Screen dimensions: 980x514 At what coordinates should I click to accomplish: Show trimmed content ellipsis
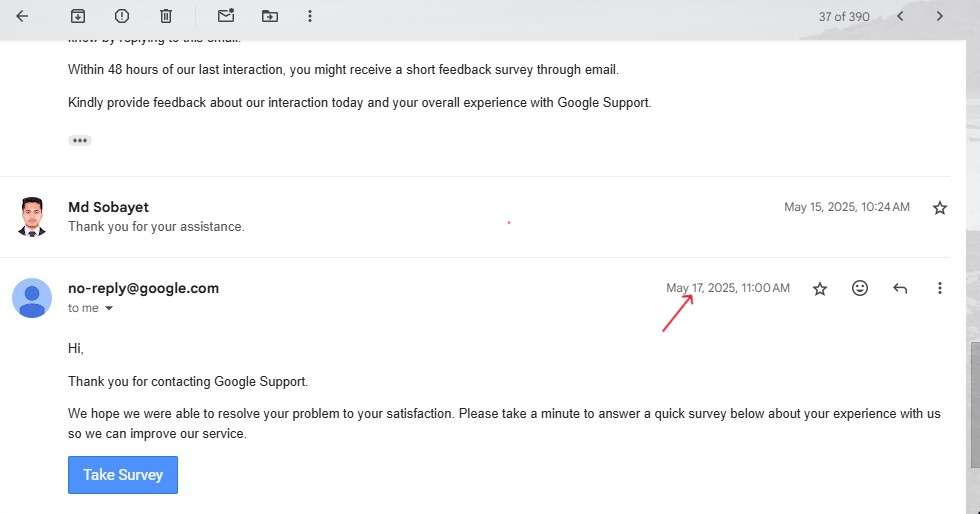point(80,140)
